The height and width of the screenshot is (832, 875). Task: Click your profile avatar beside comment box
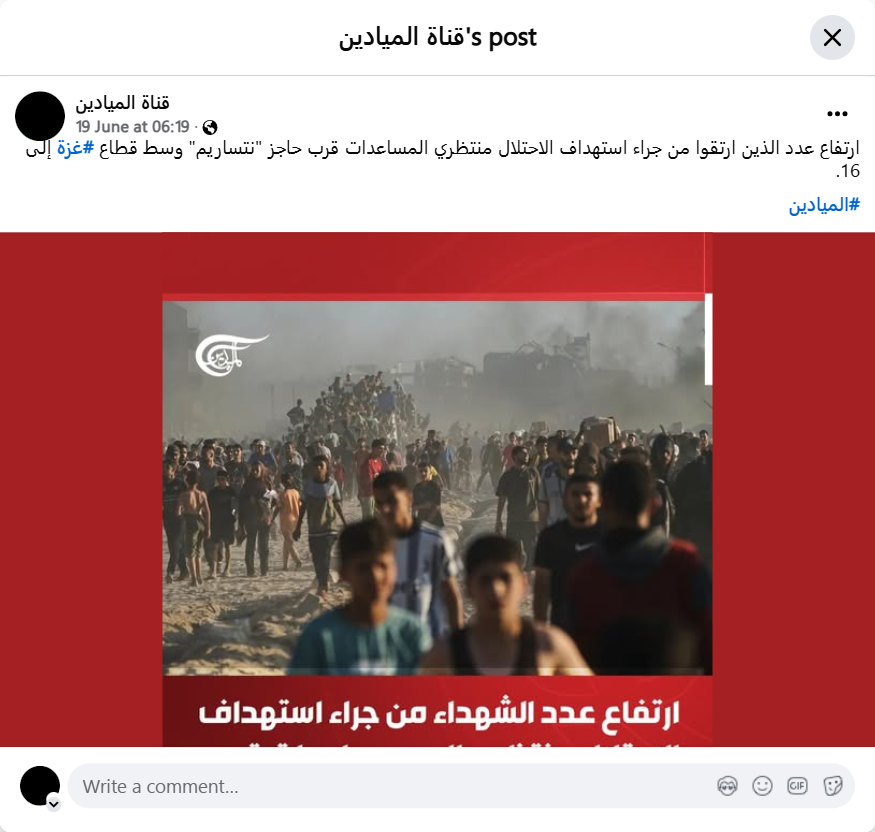[x=40, y=786]
